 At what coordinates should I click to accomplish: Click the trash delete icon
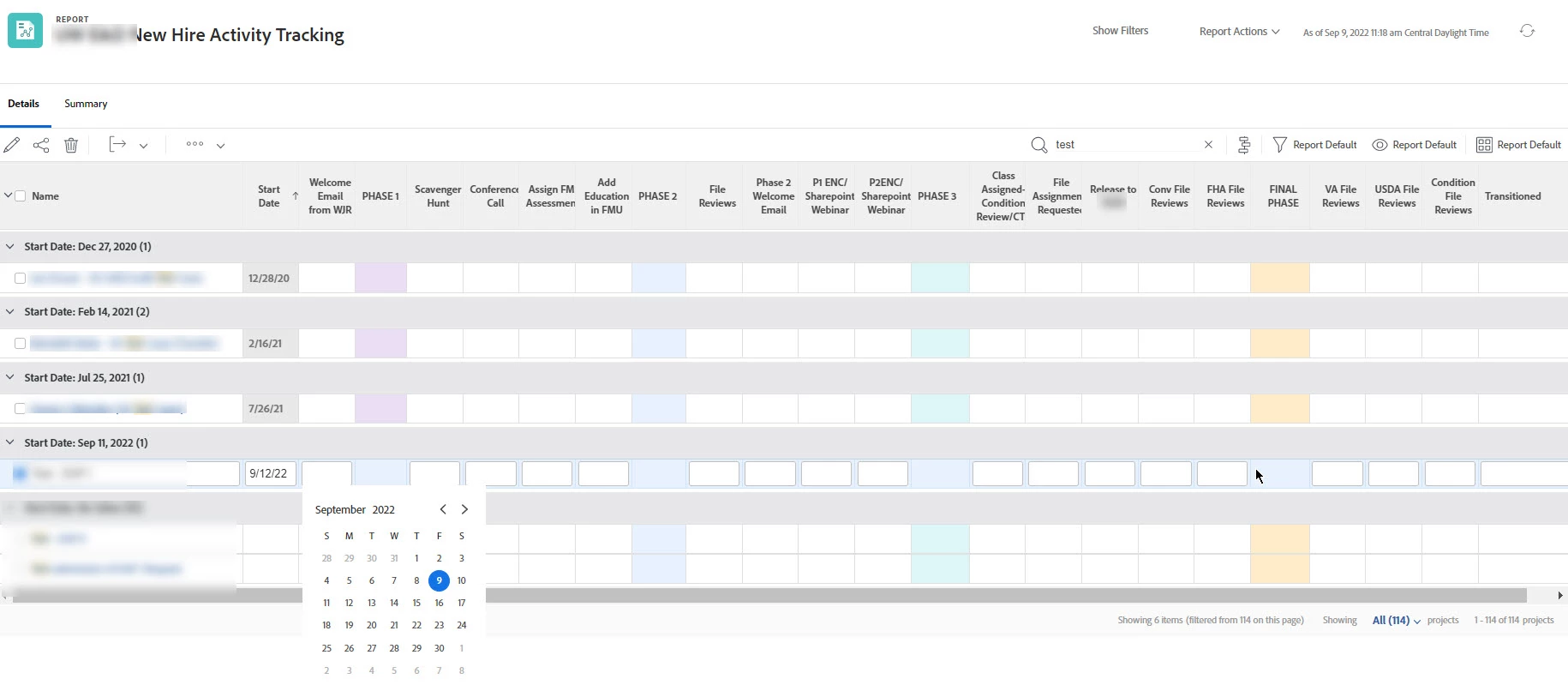click(x=71, y=145)
